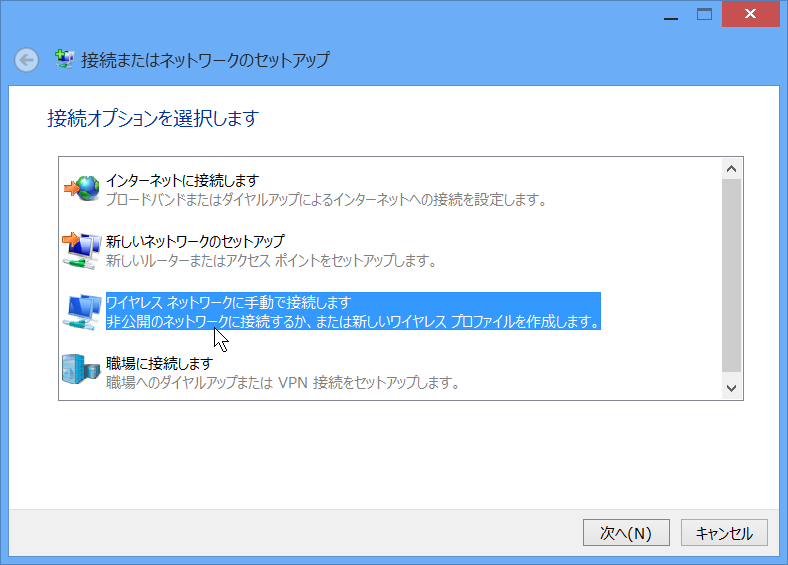Click the connection list scrollbar thumb

coord(731,275)
